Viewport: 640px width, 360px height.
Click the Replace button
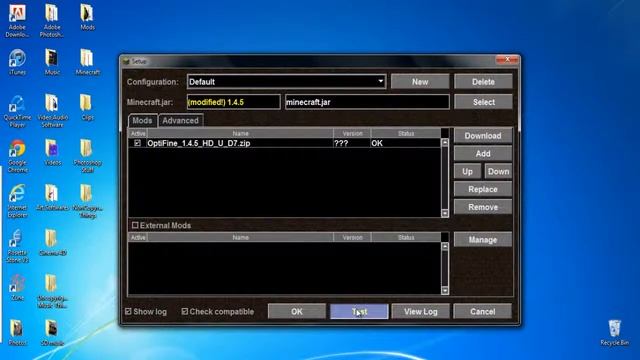click(483, 189)
